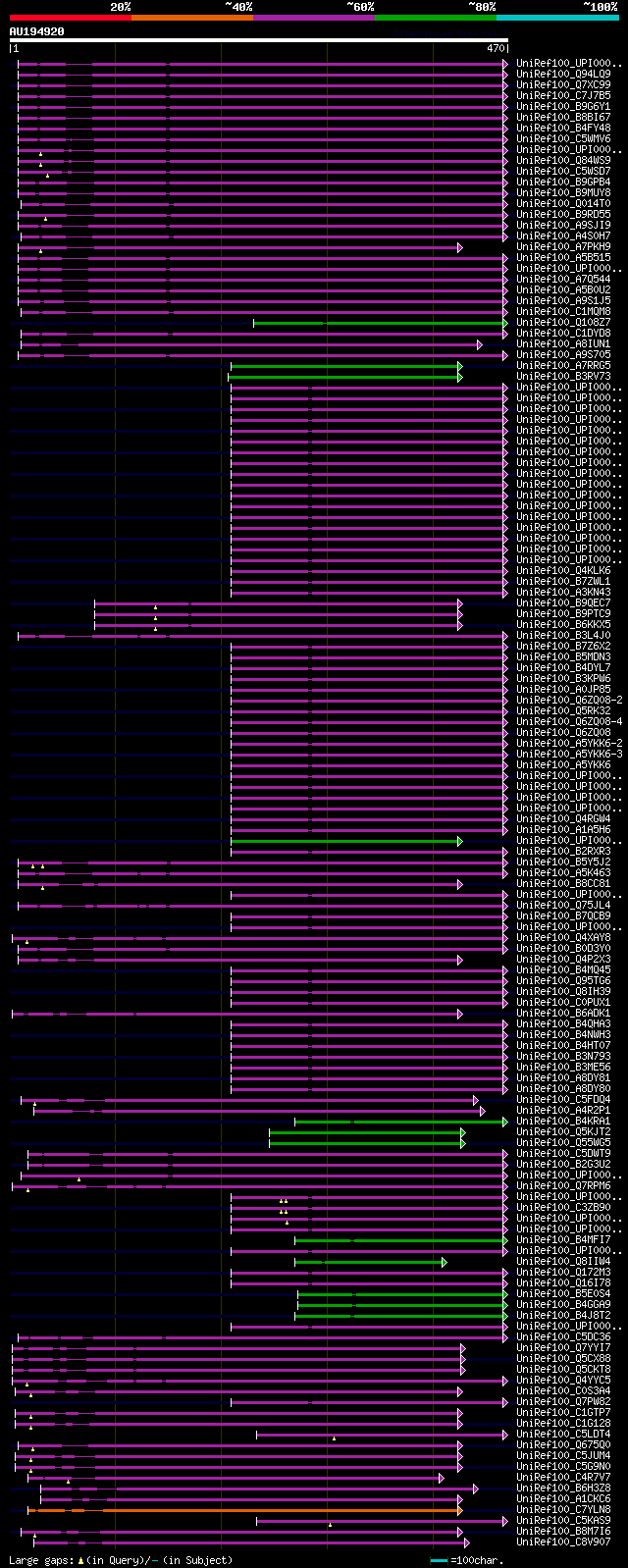628x1568 pixels.
Task: Open hit UniRef100_Q16I78
Action: (x=563, y=1282)
